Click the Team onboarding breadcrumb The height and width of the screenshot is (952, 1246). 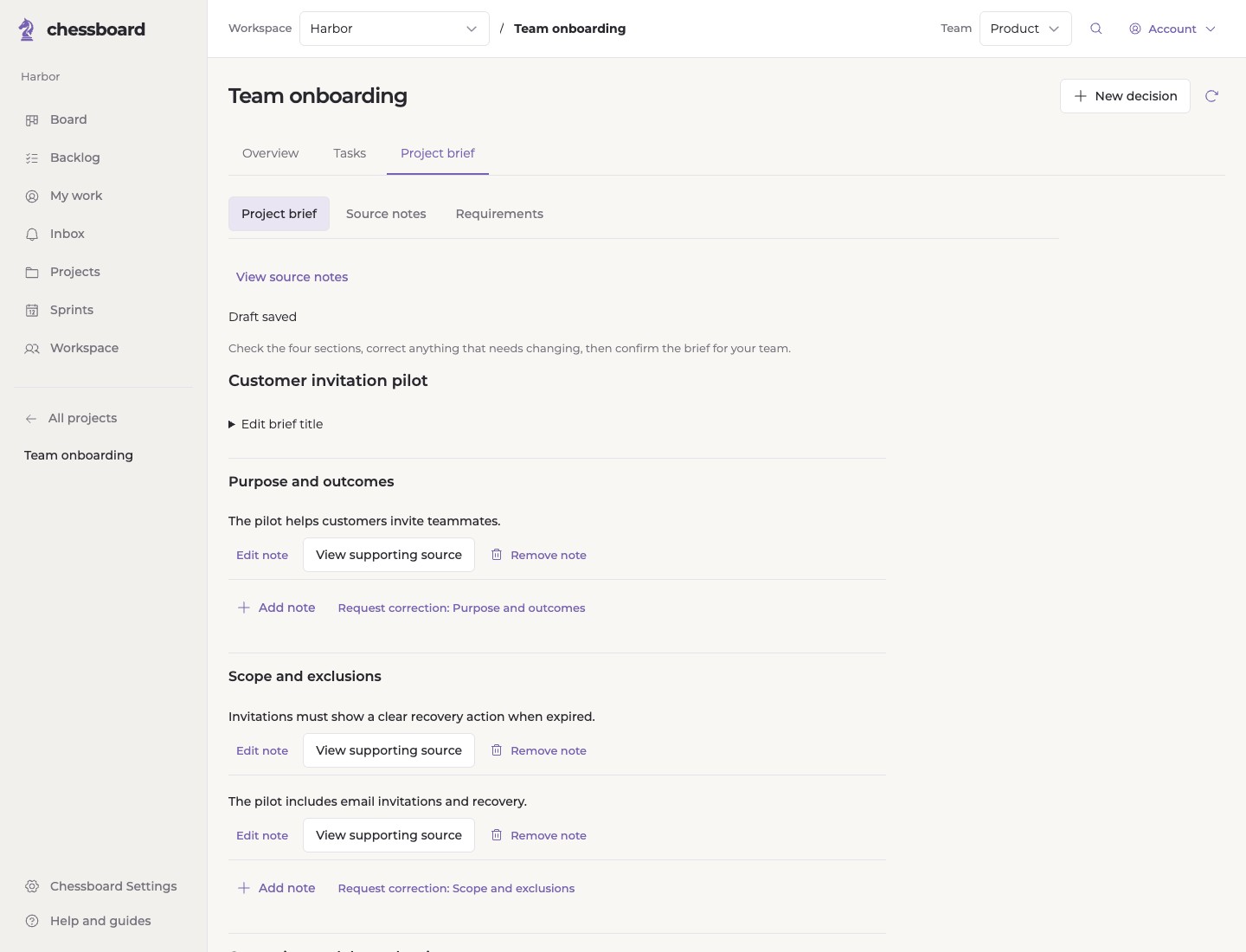pos(569,29)
